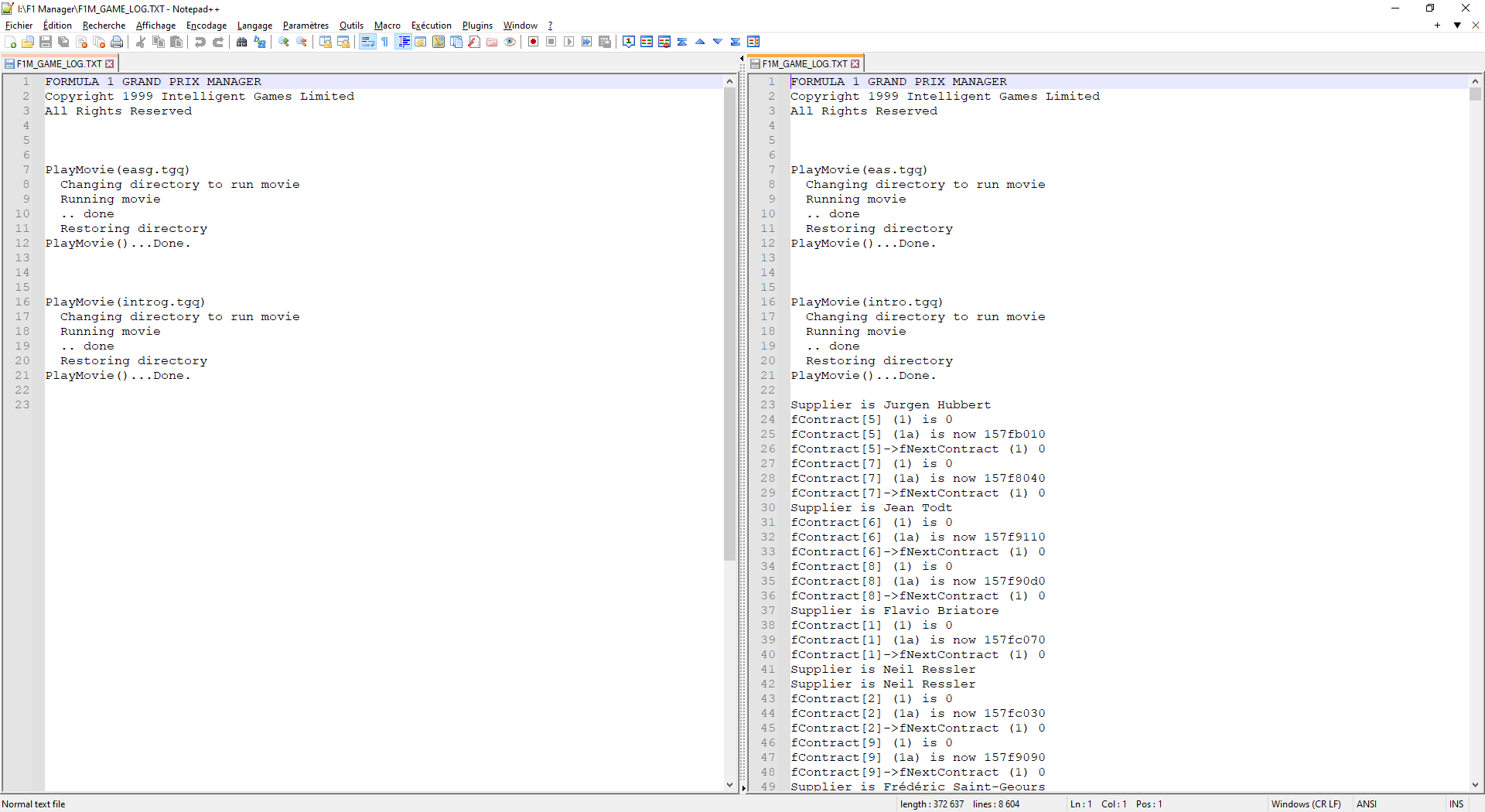Toggle the indent guide icon
This screenshot has height=812, width=1485.
click(x=403, y=42)
